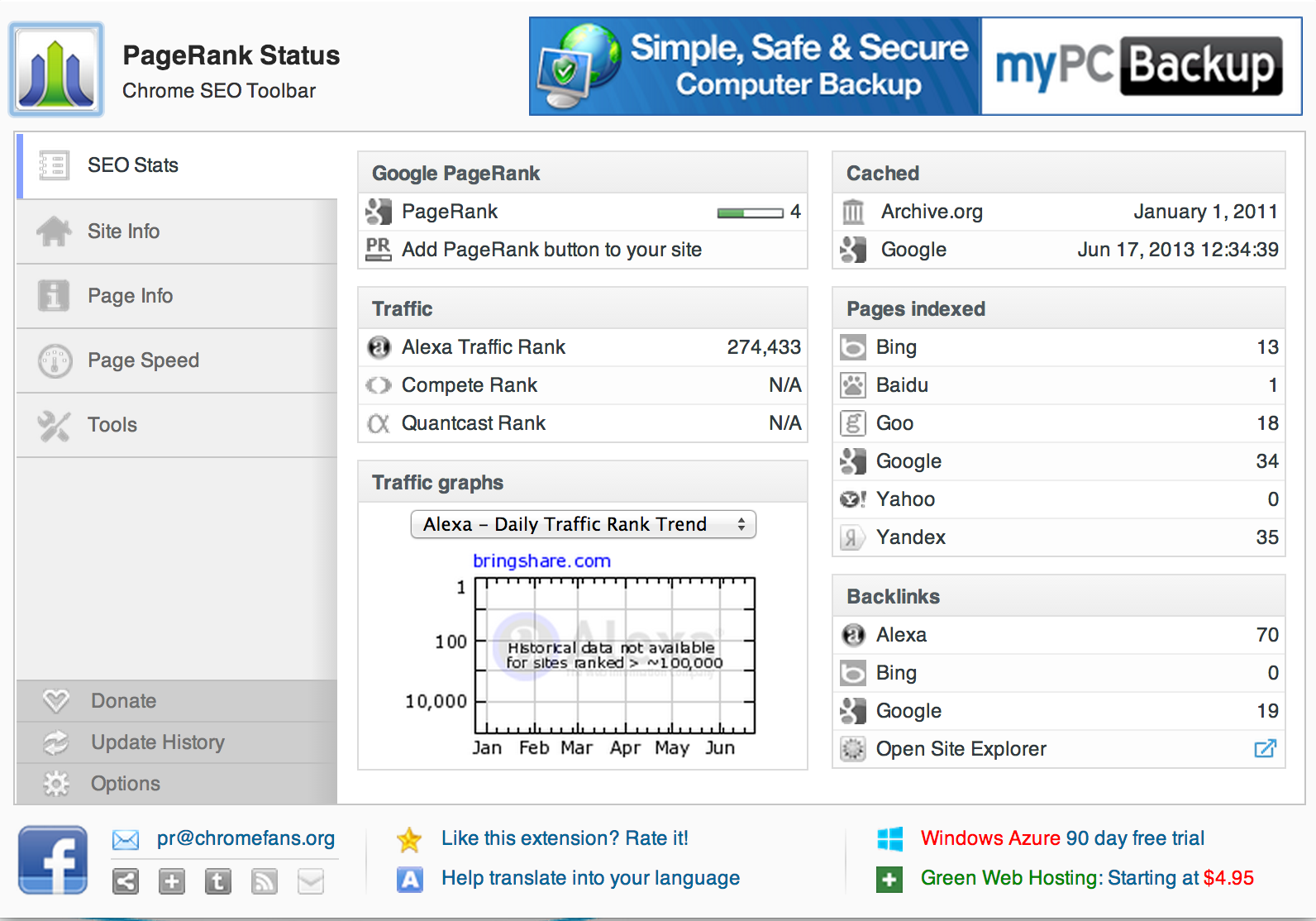The width and height of the screenshot is (1316, 921).
Task: Click the Google icon beside PageRank
Action: [x=379, y=212]
